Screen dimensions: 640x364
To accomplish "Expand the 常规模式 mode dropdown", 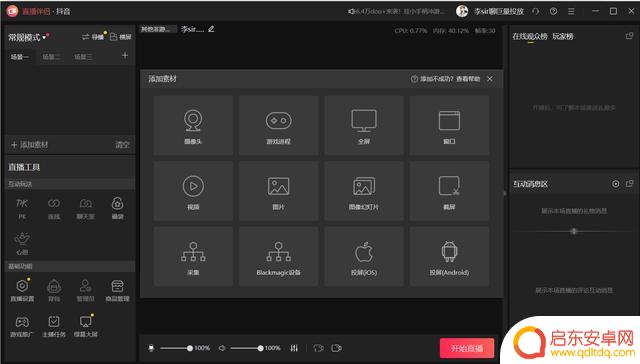I will coord(28,37).
